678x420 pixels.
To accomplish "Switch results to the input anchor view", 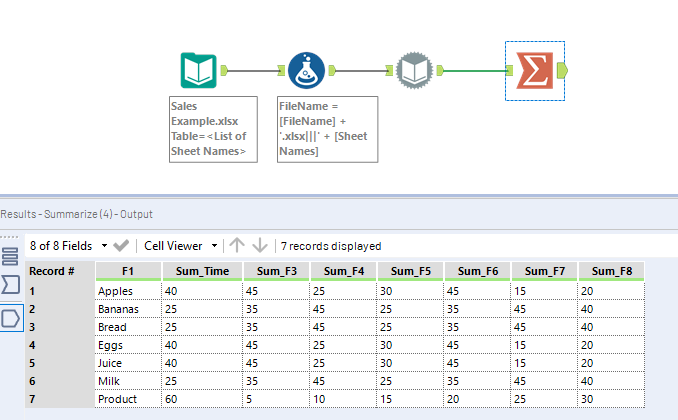I will [10, 287].
